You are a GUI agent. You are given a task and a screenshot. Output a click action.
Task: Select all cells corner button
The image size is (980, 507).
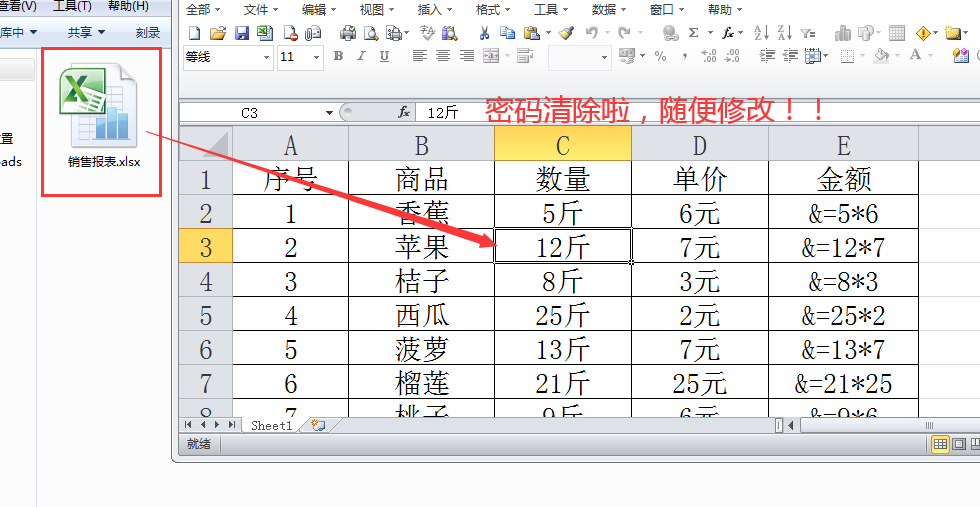point(206,143)
